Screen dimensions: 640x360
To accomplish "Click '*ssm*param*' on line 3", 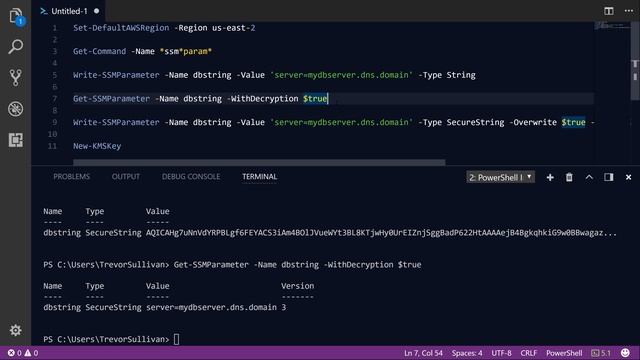I will [x=186, y=51].
